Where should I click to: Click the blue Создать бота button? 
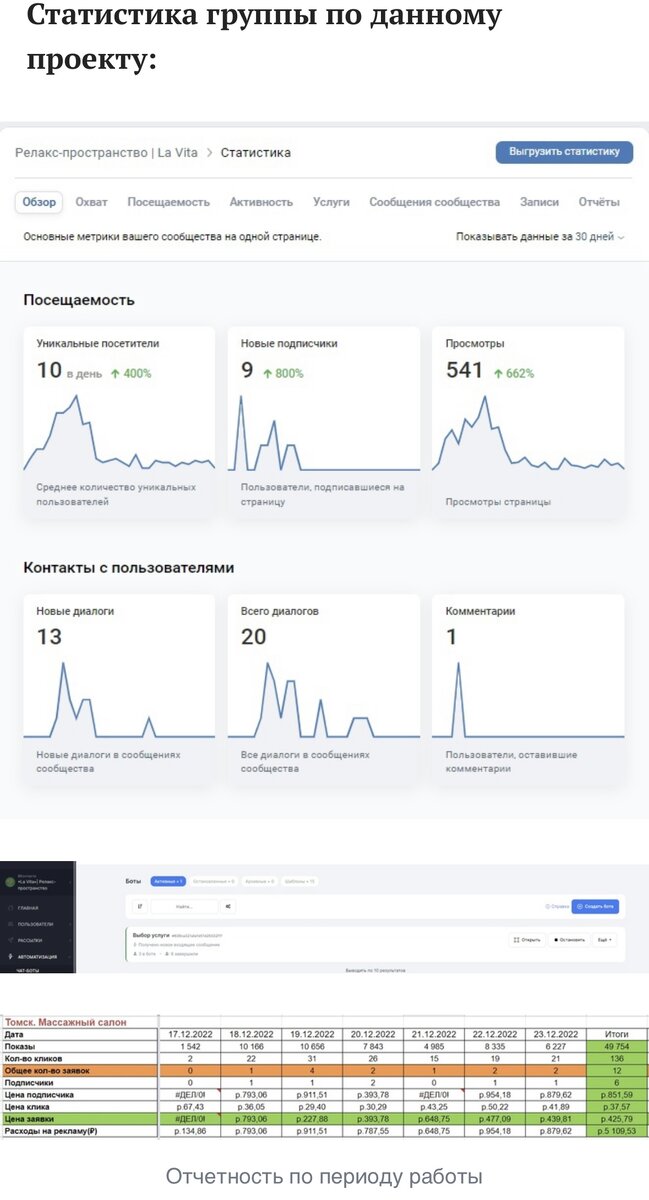[x=595, y=906]
